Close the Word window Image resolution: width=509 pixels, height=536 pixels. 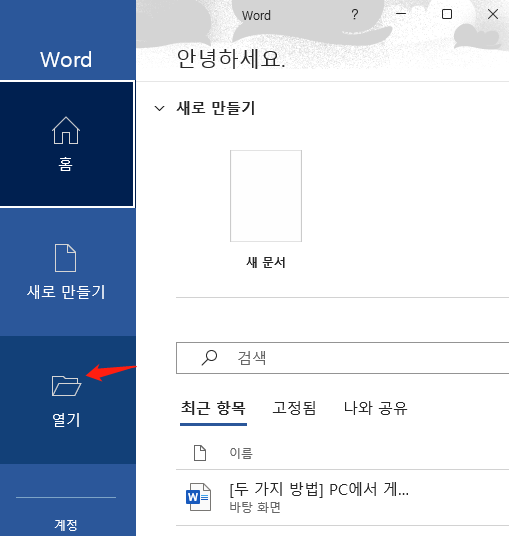[x=493, y=14]
